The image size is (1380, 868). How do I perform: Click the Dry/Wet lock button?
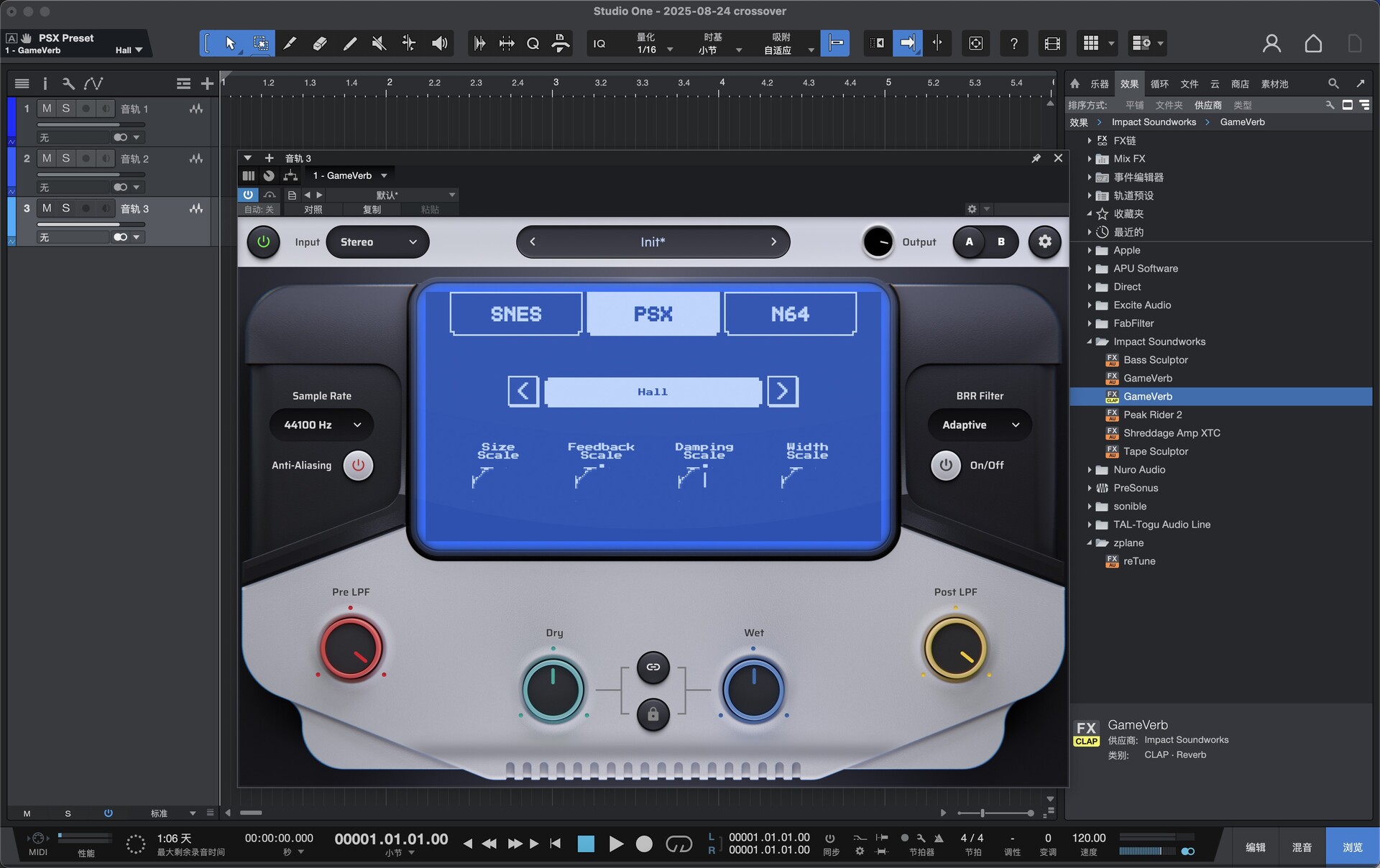point(653,714)
